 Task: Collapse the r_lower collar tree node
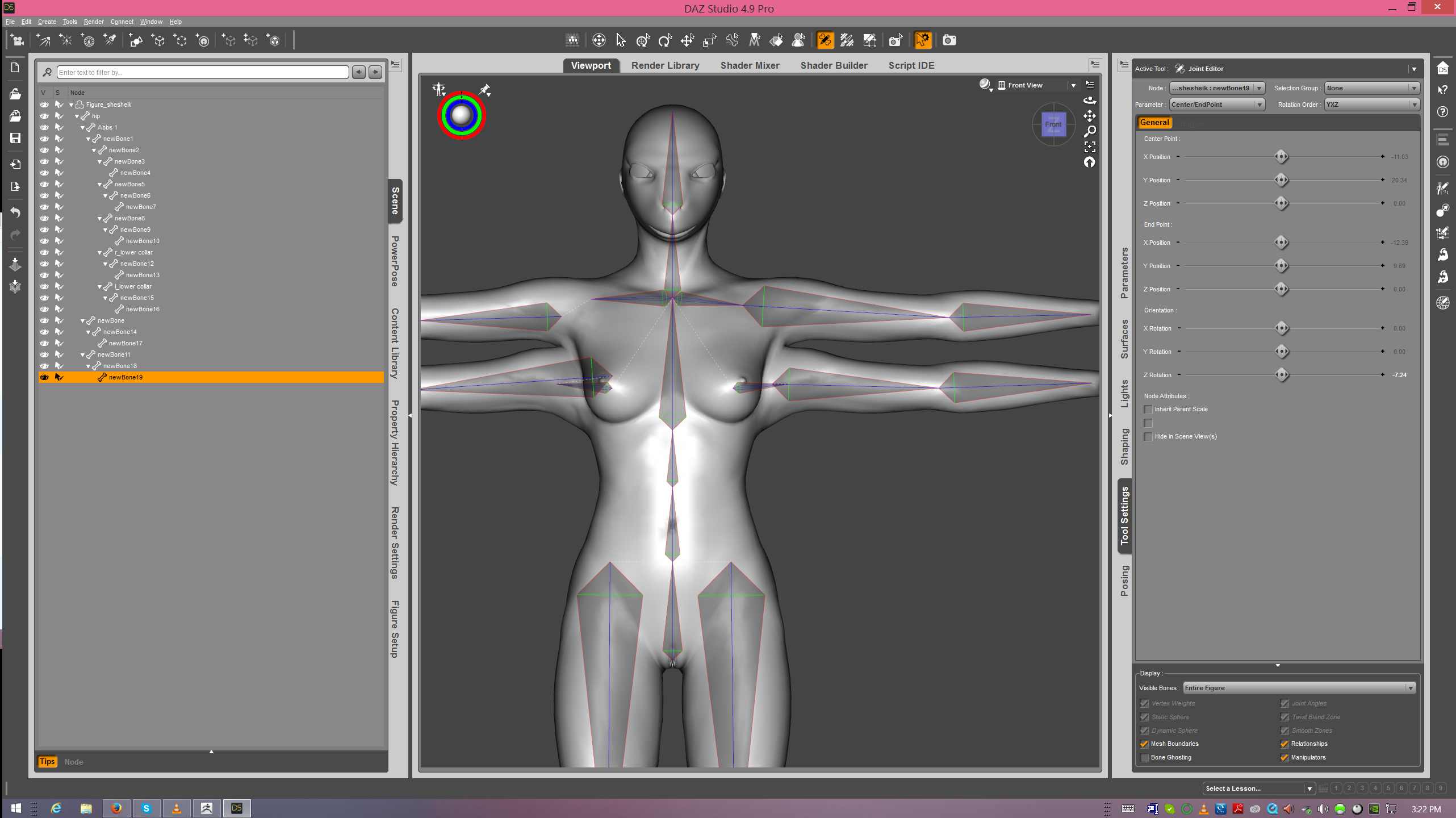tap(99, 253)
